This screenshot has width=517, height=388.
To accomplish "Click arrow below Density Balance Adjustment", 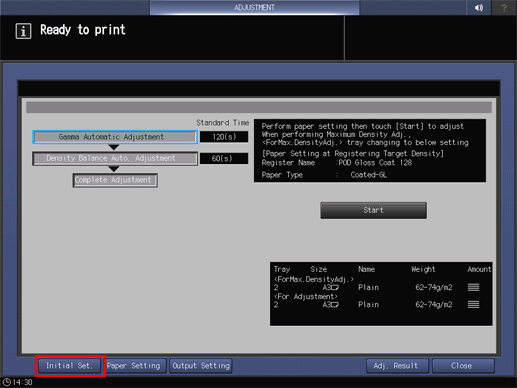I will 114,169.
